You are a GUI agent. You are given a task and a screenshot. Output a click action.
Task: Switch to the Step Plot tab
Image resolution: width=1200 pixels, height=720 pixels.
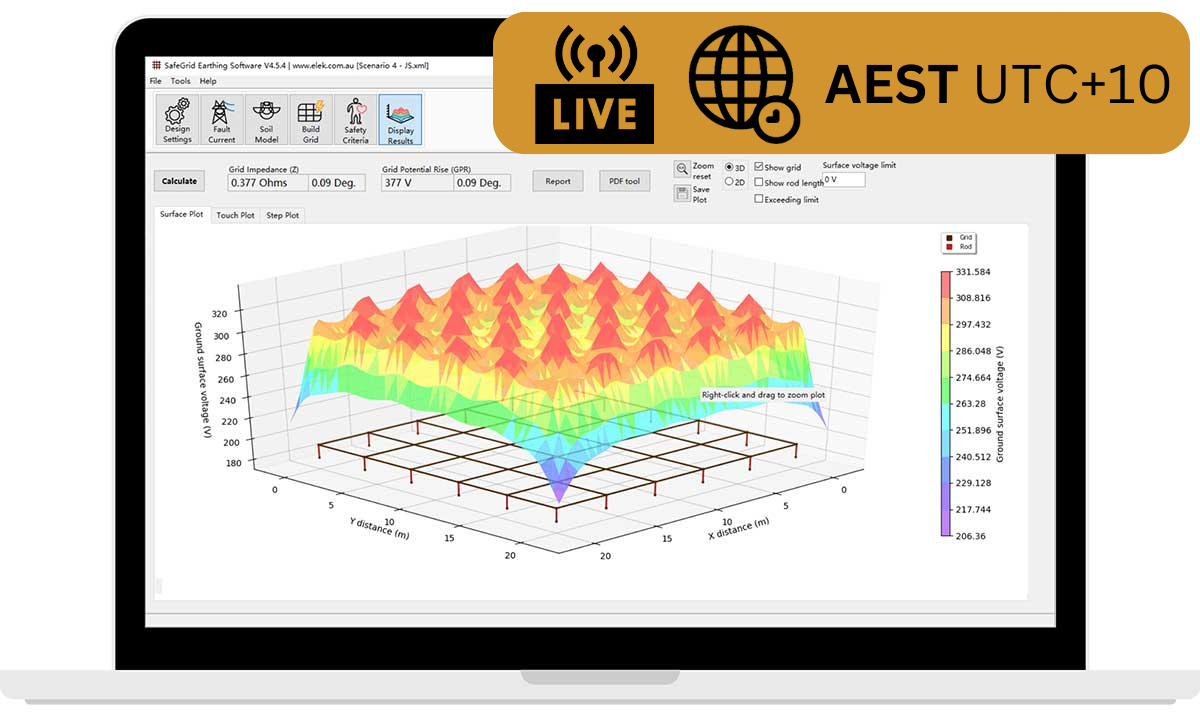[x=283, y=214]
